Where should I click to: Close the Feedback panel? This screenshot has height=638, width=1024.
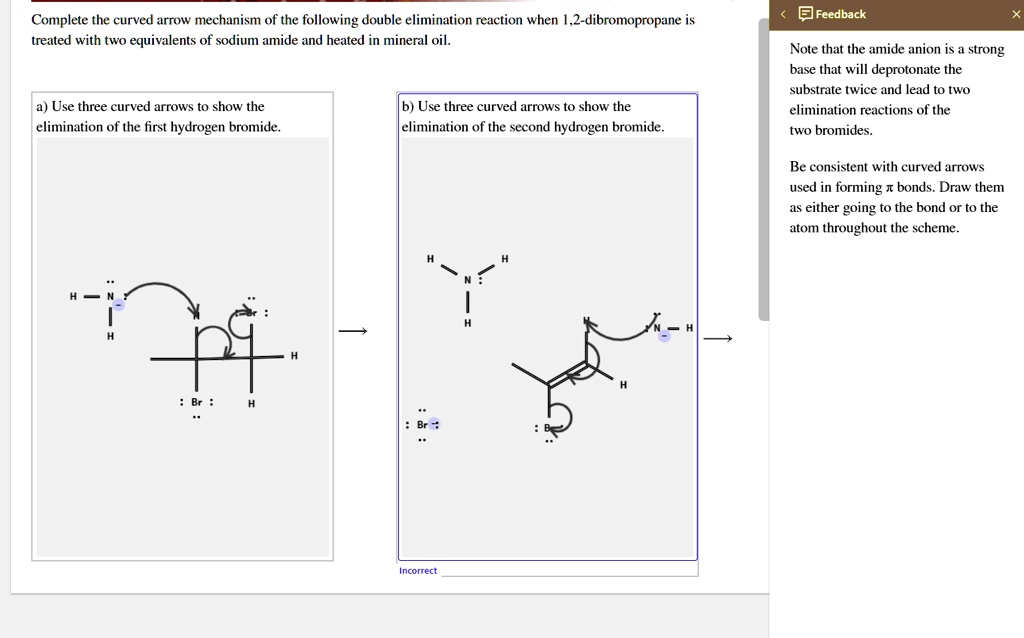(1013, 14)
